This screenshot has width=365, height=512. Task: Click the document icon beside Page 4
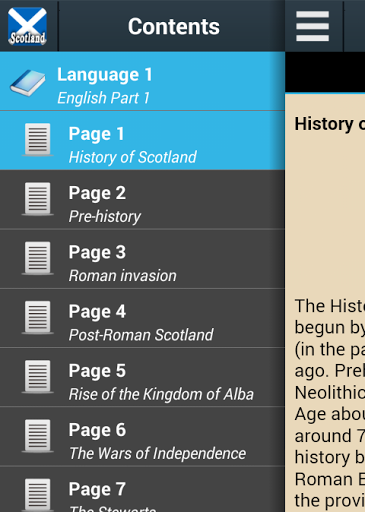(38, 317)
